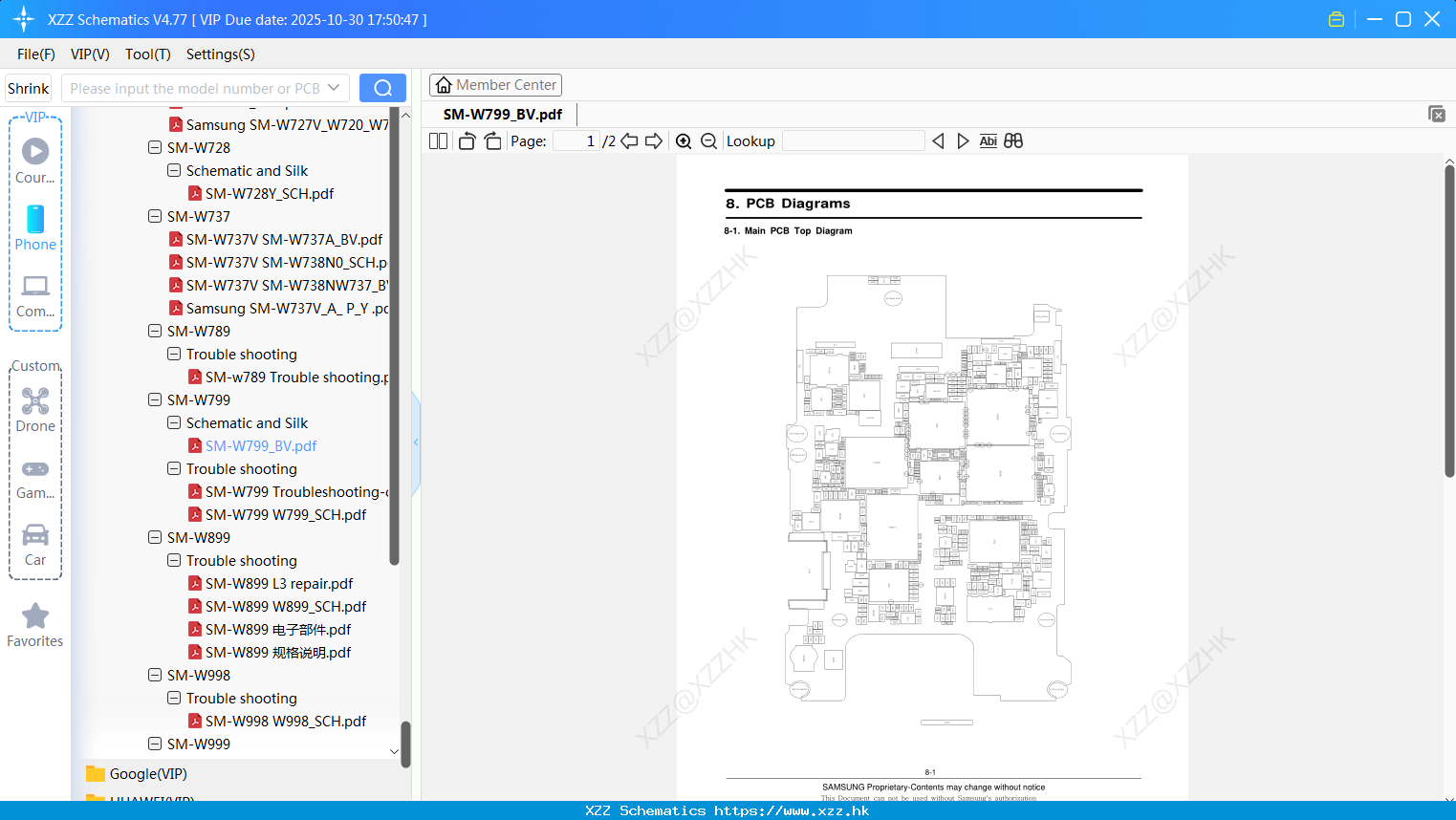Open the File(F) menu
Image resolution: width=1456 pixels, height=820 pixels.
click(x=36, y=54)
